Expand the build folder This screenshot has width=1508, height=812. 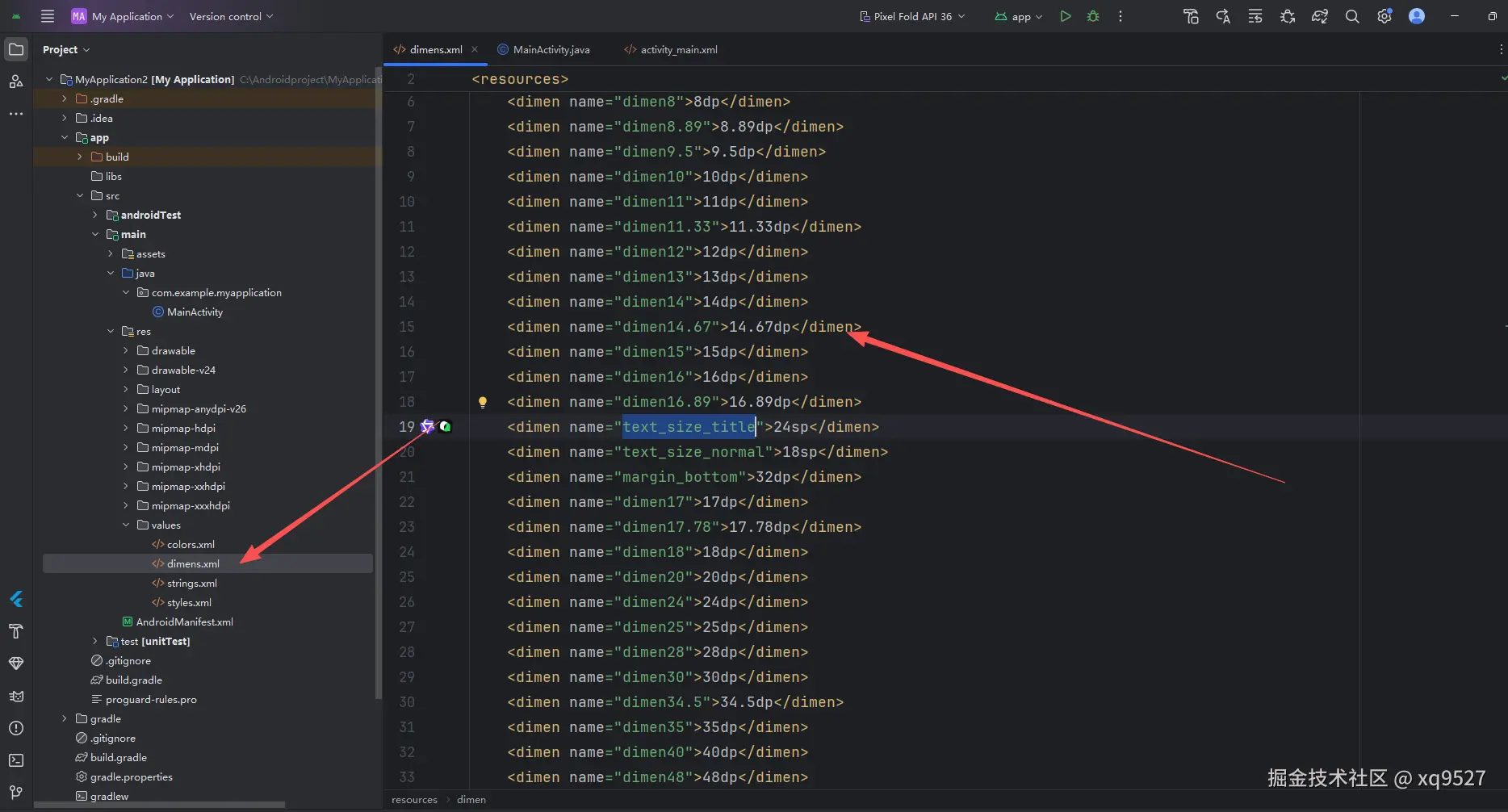(x=80, y=157)
